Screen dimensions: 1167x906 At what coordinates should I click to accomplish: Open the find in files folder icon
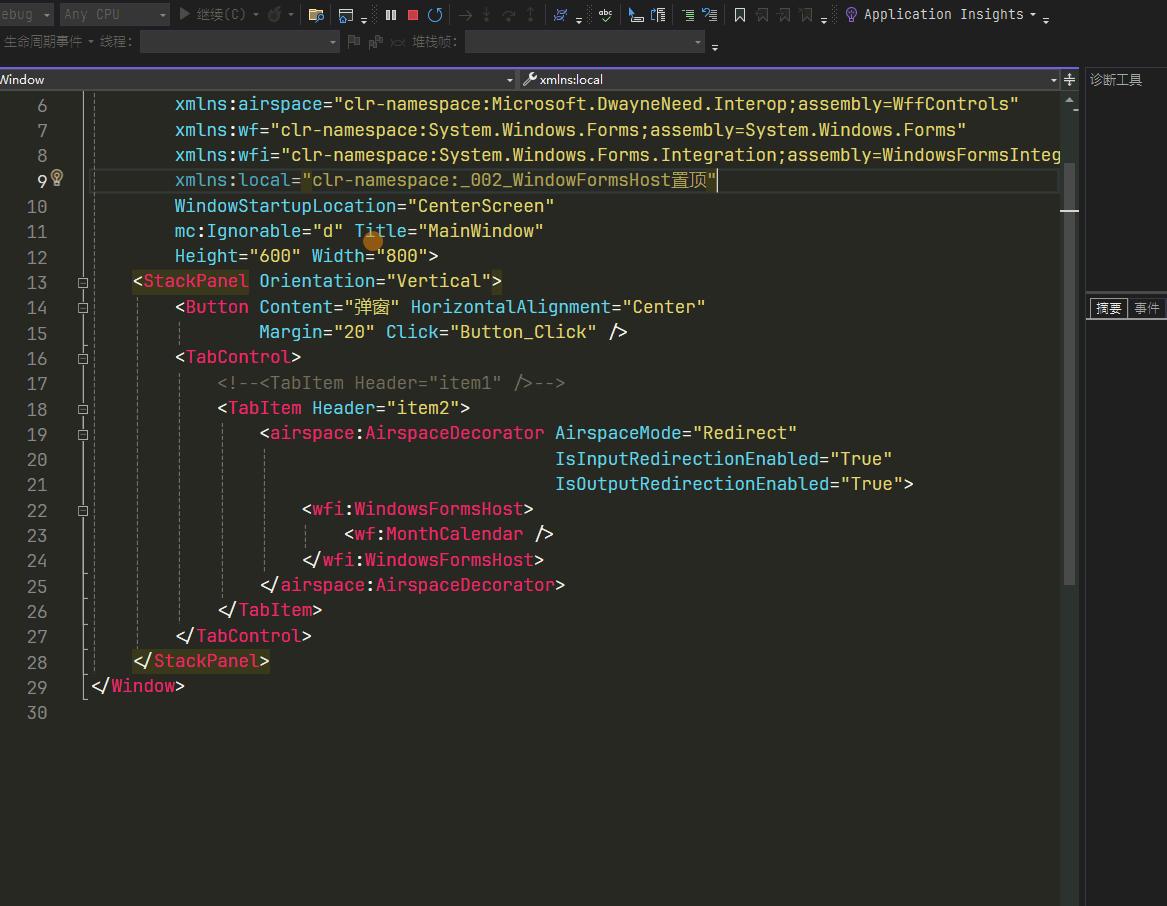point(316,14)
